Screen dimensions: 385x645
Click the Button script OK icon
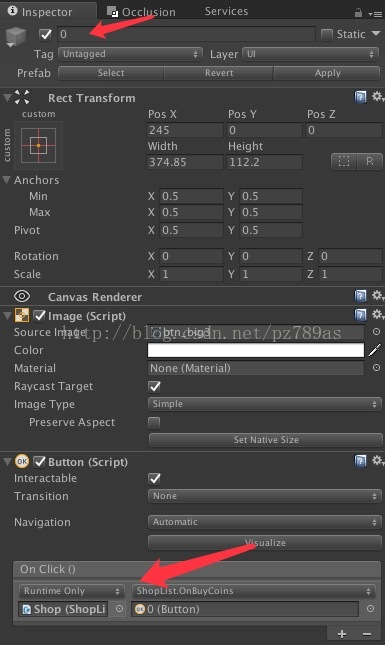pos(22,462)
